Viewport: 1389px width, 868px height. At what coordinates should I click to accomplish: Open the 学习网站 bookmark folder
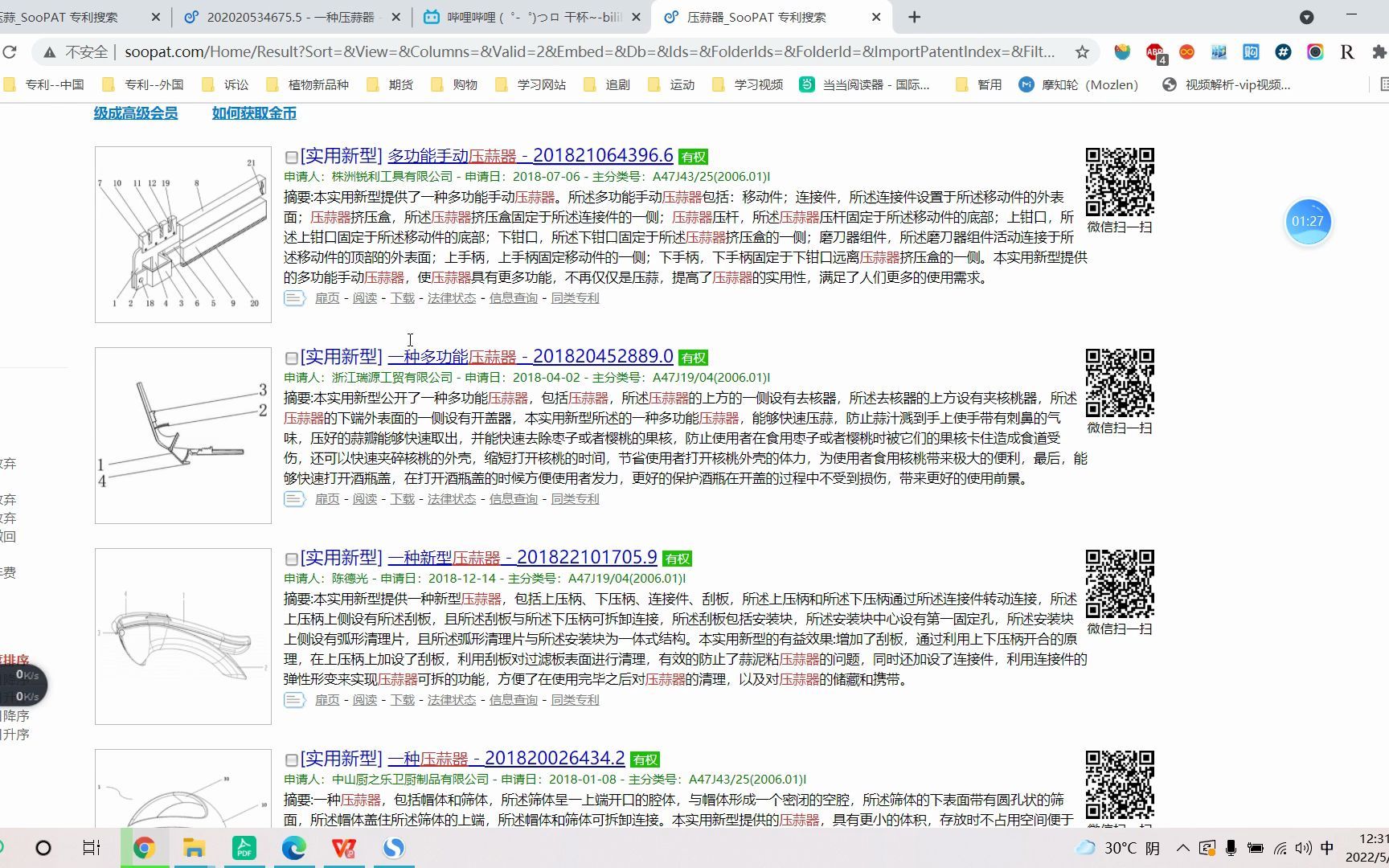click(531, 84)
